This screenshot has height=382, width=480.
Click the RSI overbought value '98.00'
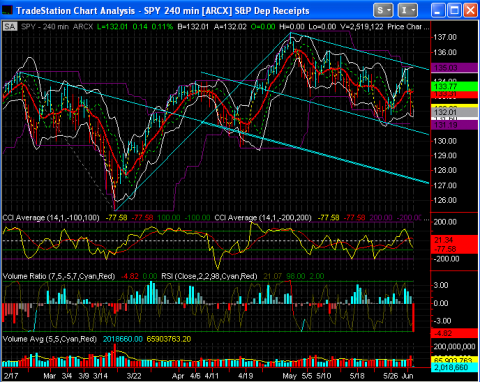coord(295,277)
